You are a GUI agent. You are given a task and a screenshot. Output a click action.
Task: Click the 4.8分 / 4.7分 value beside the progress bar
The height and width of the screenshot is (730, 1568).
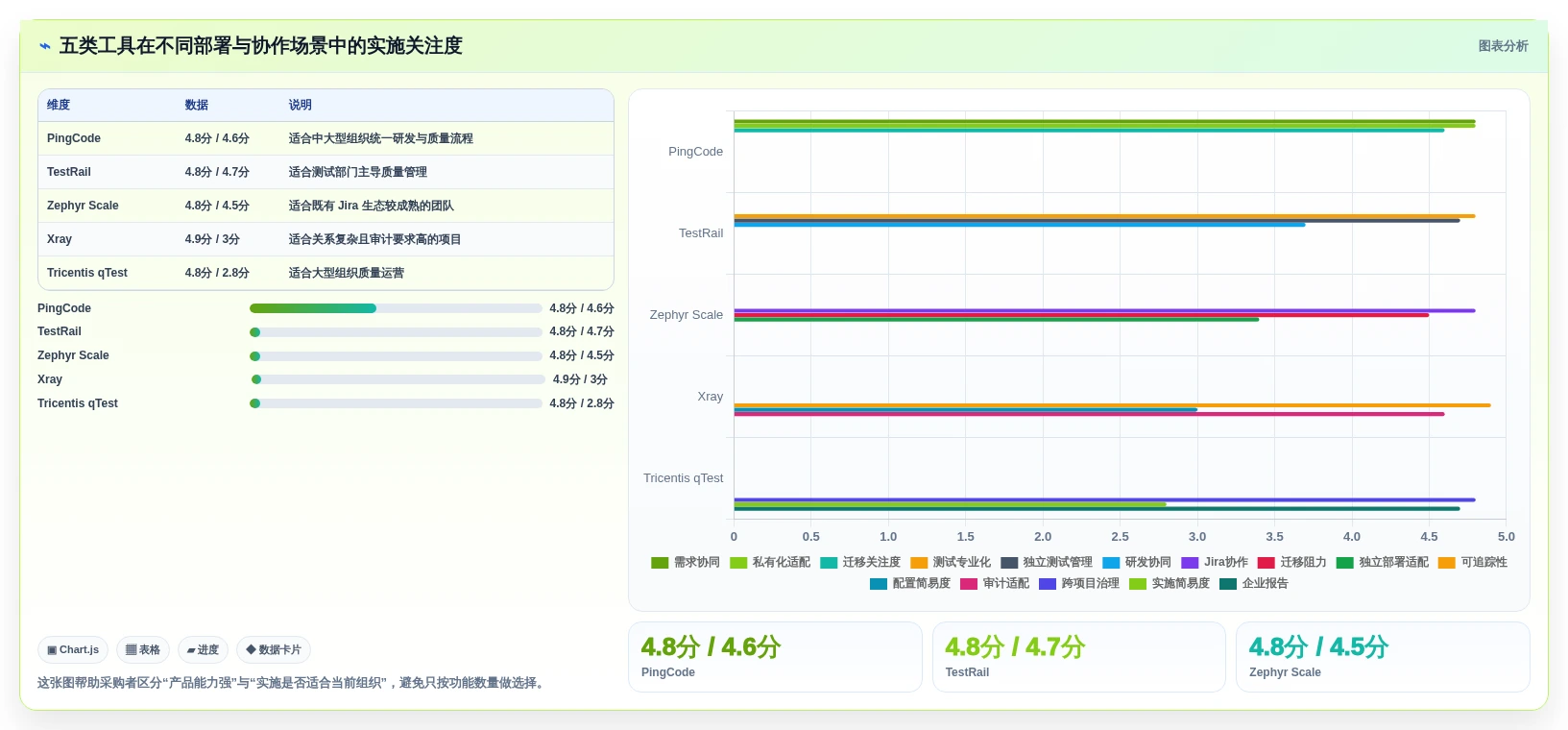point(582,331)
